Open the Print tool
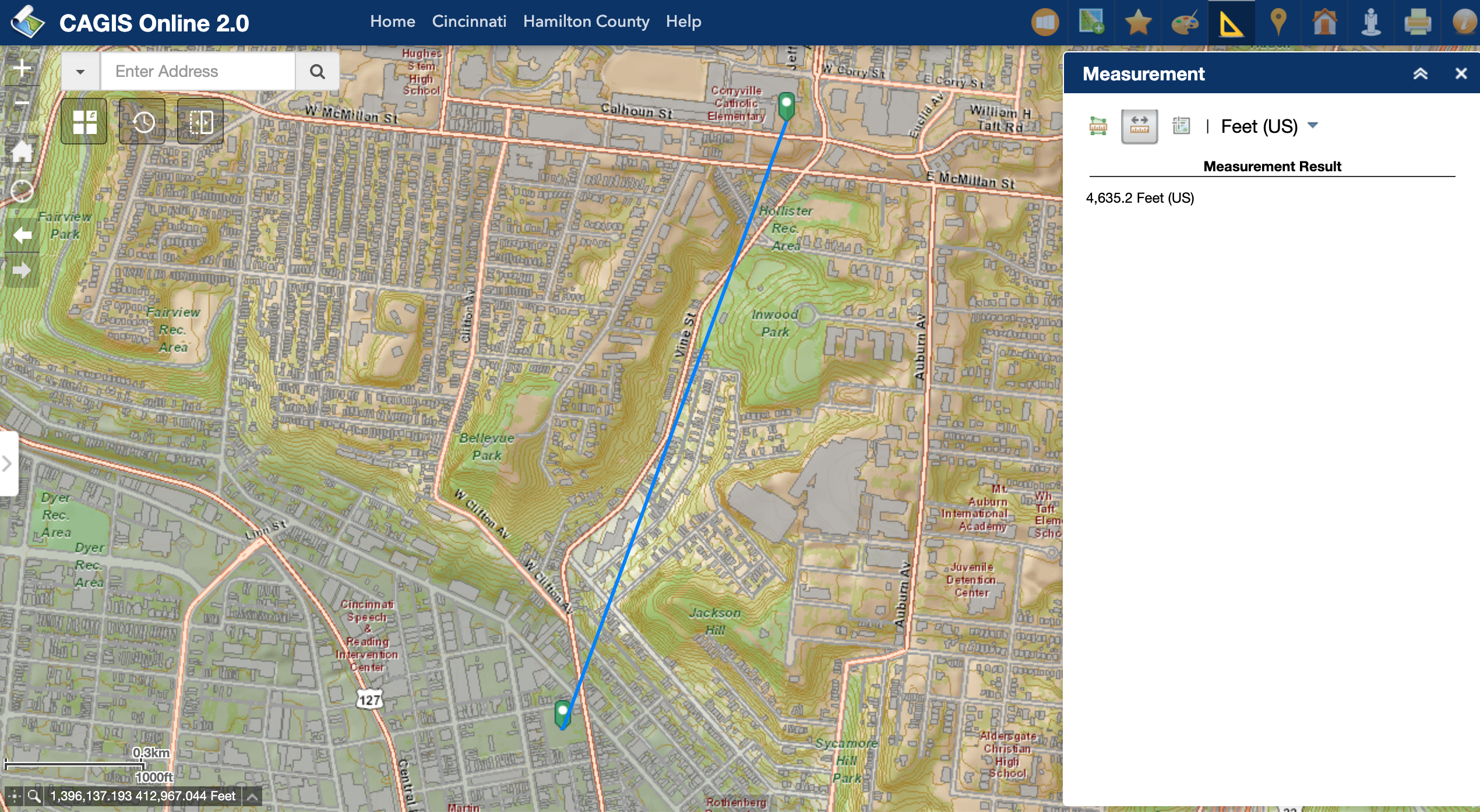The height and width of the screenshot is (812, 1480). (x=1418, y=23)
